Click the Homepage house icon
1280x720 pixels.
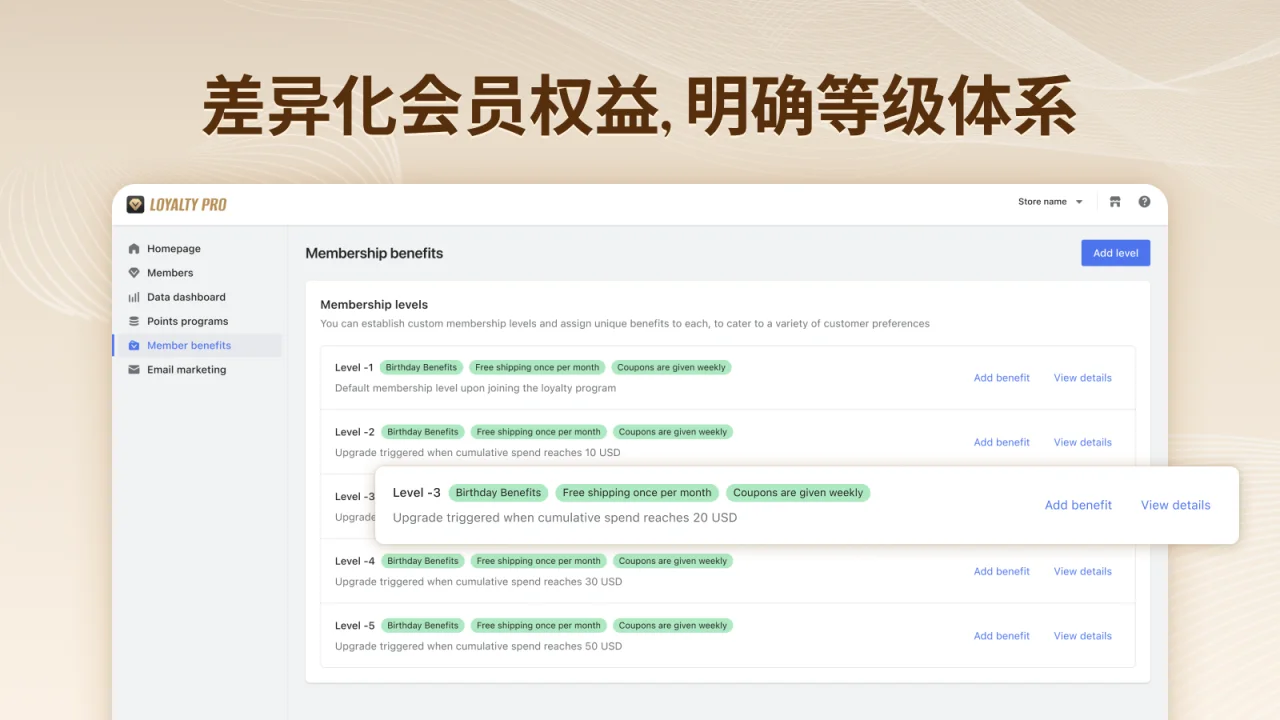tap(134, 249)
